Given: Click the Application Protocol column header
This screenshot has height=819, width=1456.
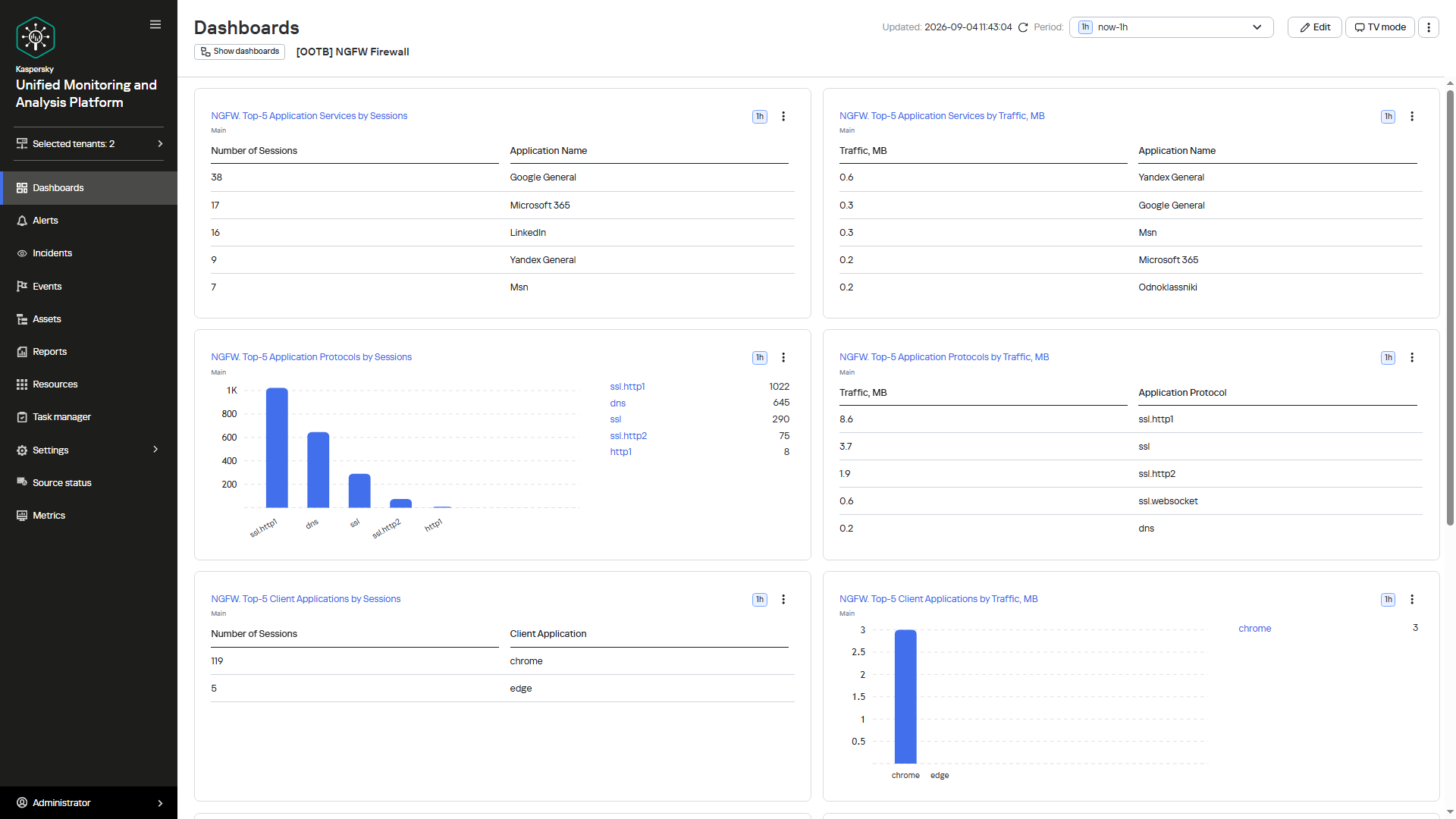Looking at the screenshot, I should [x=1182, y=393].
